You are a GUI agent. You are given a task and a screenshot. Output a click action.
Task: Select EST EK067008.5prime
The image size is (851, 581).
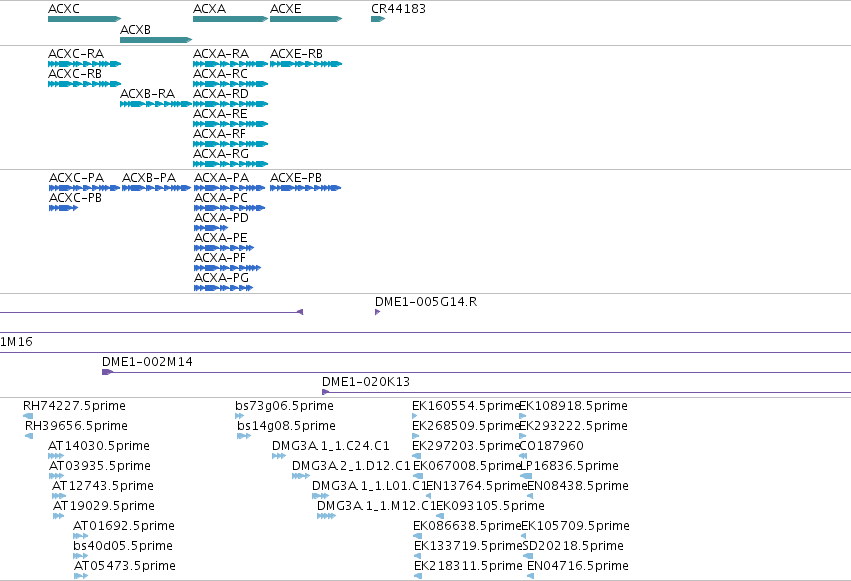[418, 476]
